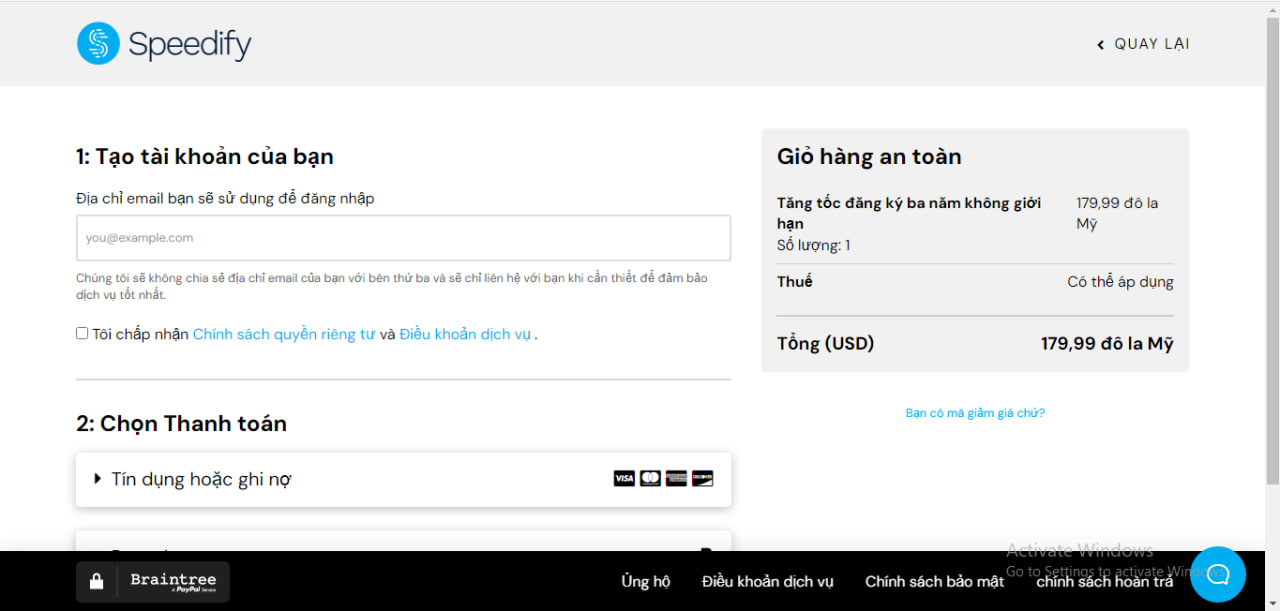This screenshot has width=1280, height=611.
Task: Click the Discover card icon
Action: point(702,479)
